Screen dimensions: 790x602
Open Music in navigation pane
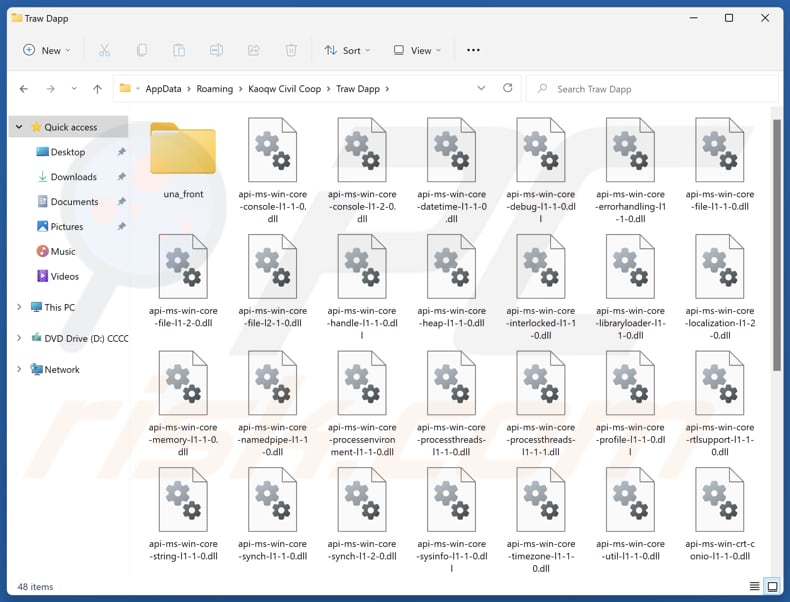(x=62, y=251)
